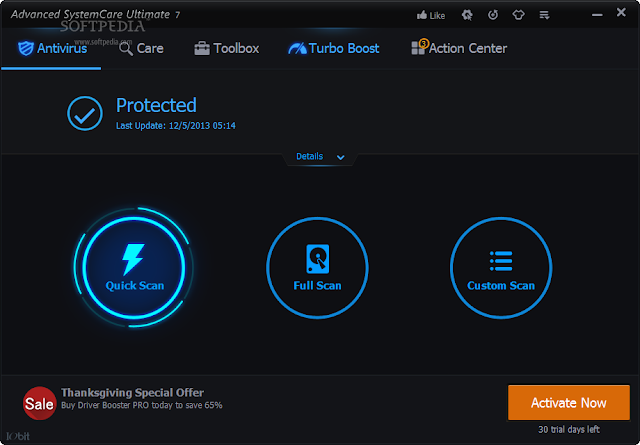Open the Thanksgiving Special Offer link
This screenshot has width=640, height=445.
(x=132, y=392)
